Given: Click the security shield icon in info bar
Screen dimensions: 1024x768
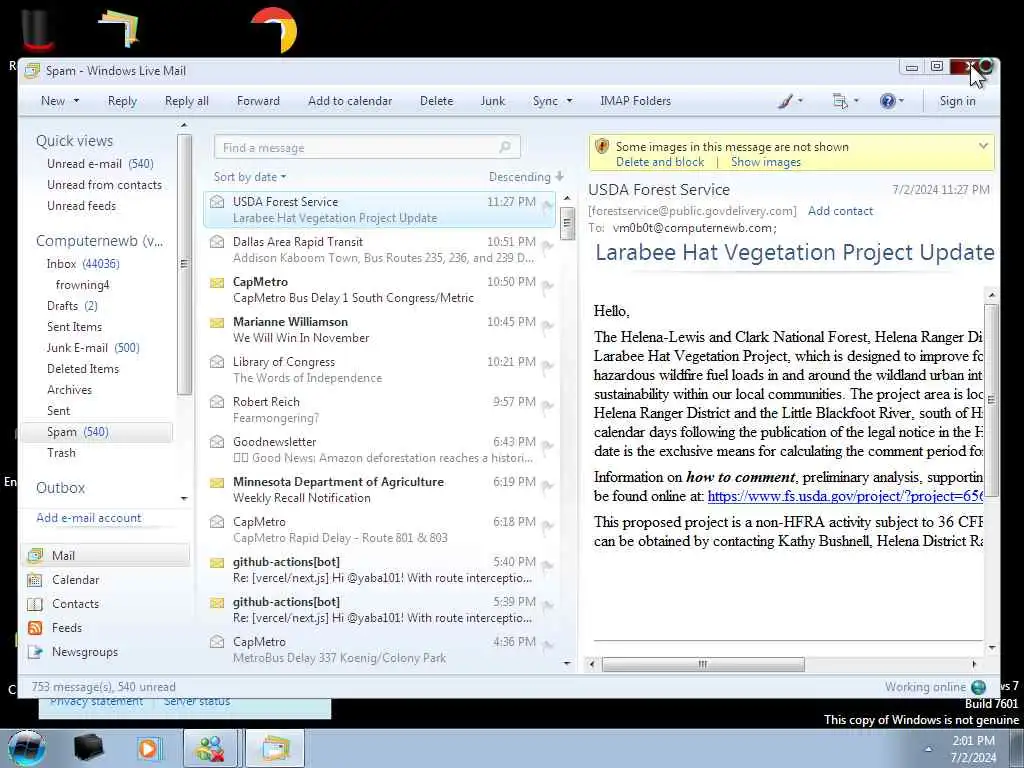Looking at the screenshot, I should coord(602,147).
